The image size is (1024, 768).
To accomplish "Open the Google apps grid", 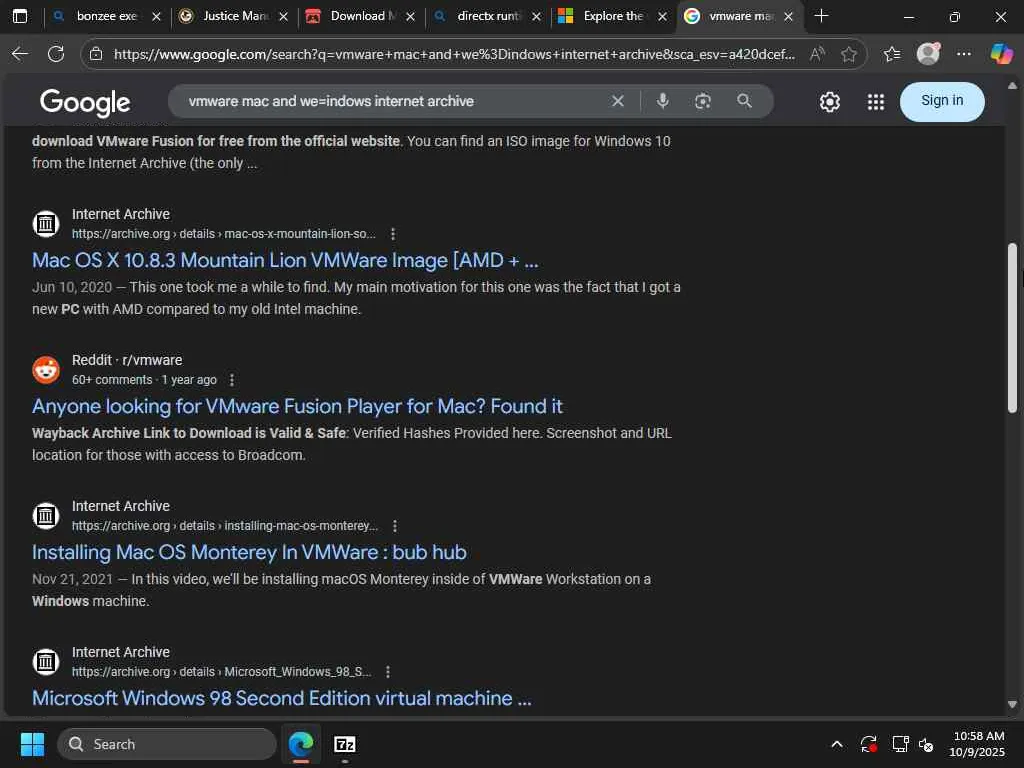I will coord(876,102).
